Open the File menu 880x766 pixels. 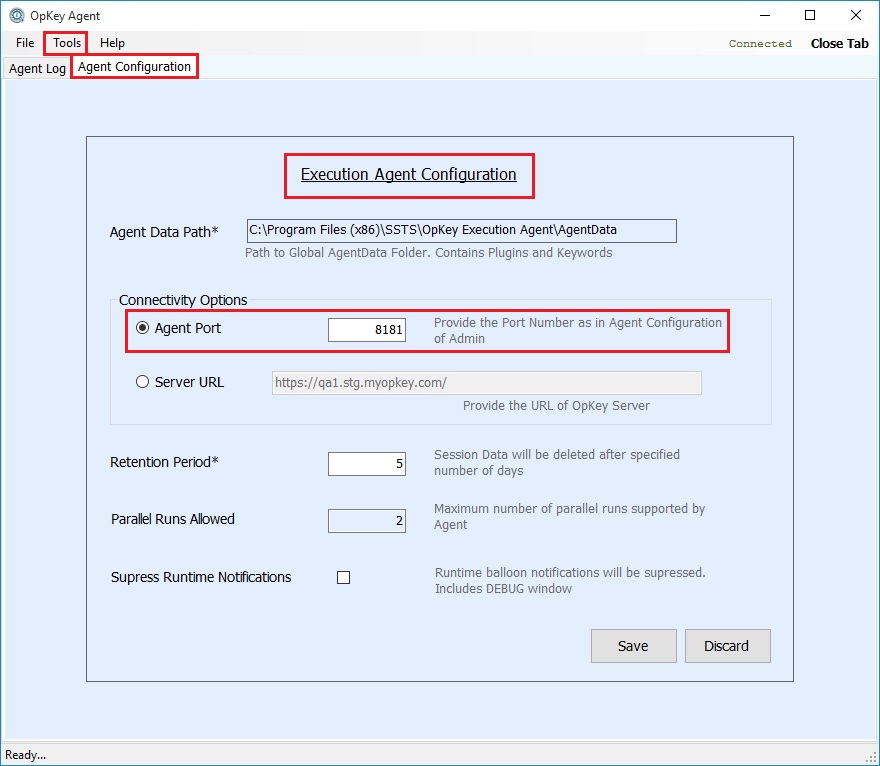(x=25, y=43)
